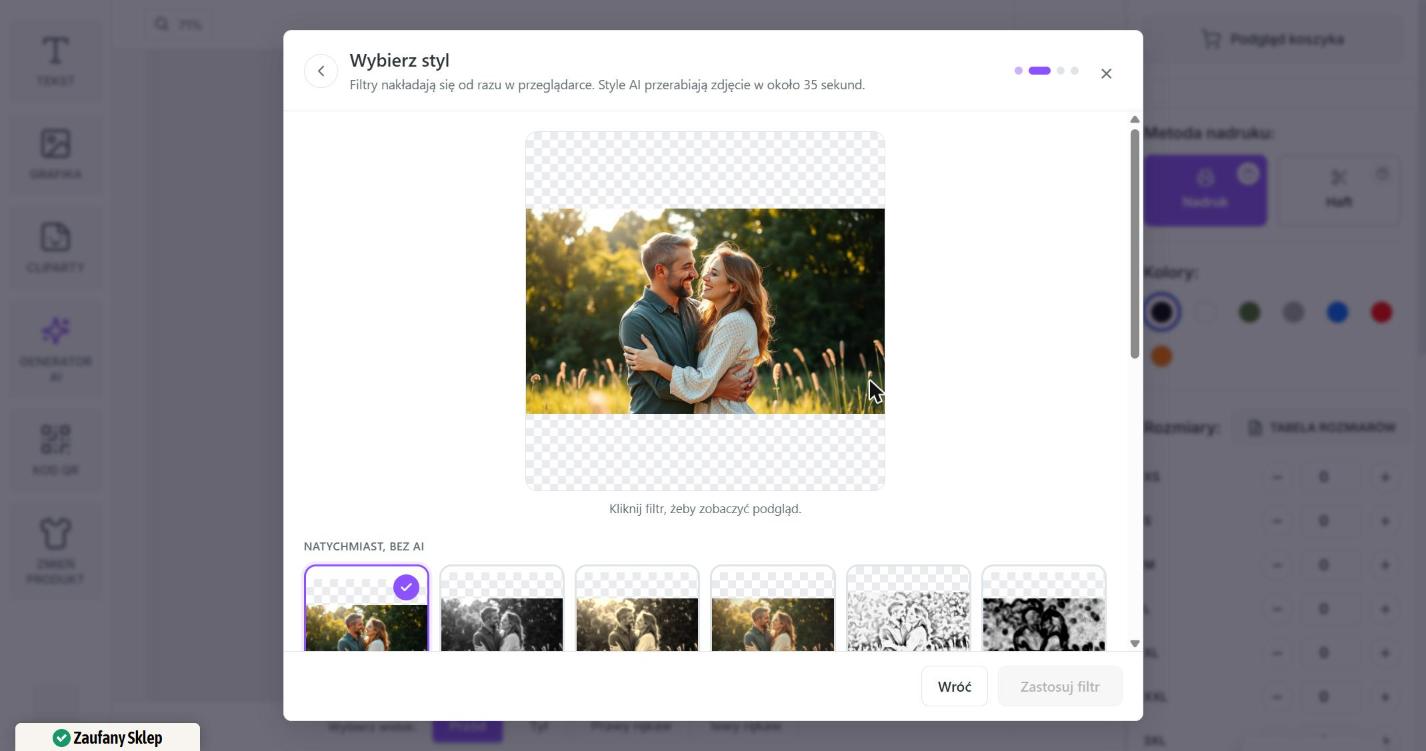Pick the black high-contrast filter thumbnail

(x=1044, y=609)
